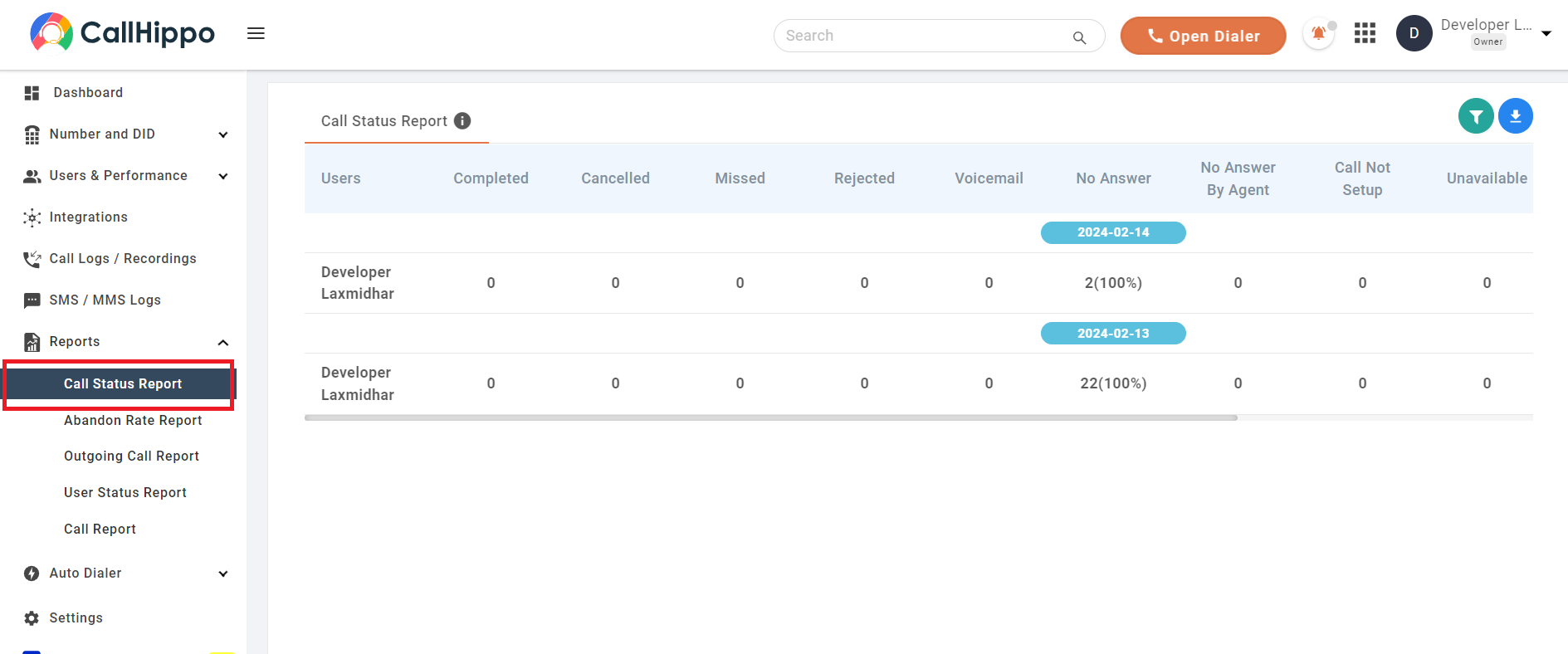Image resolution: width=1568 pixels, height=654 pixels.
Task: Click the user avatar D
Action: (1414, 33)
